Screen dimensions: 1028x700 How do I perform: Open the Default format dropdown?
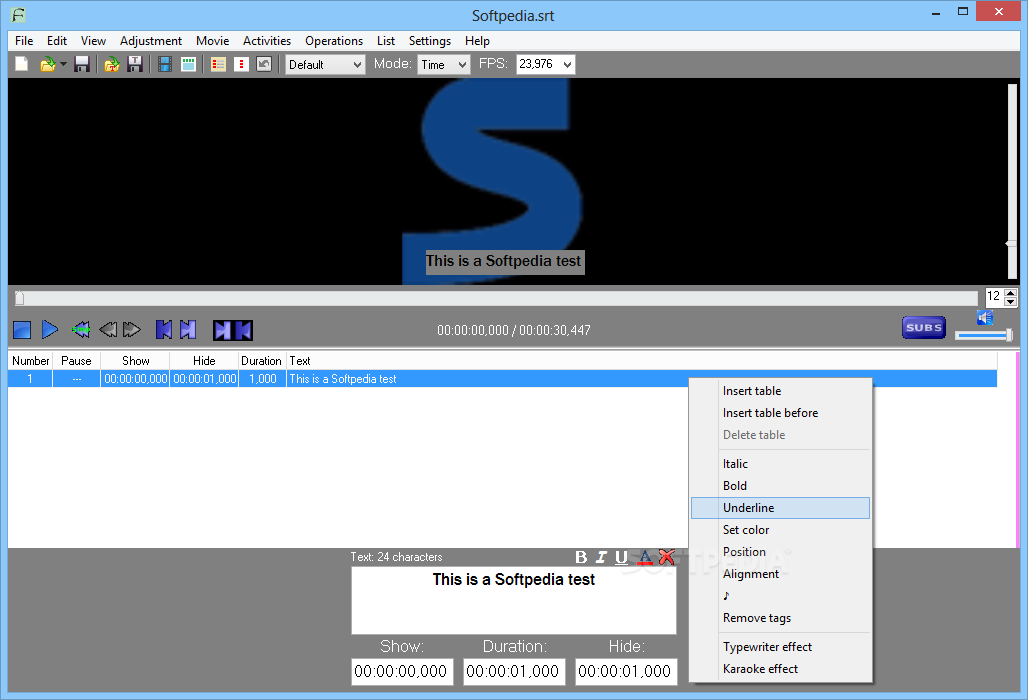[325, 64]
